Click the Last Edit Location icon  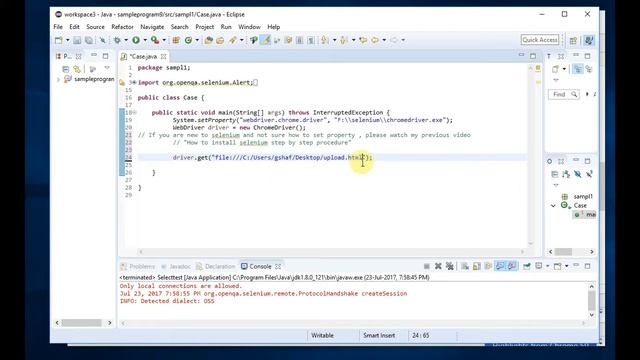[x=363, y=40]
